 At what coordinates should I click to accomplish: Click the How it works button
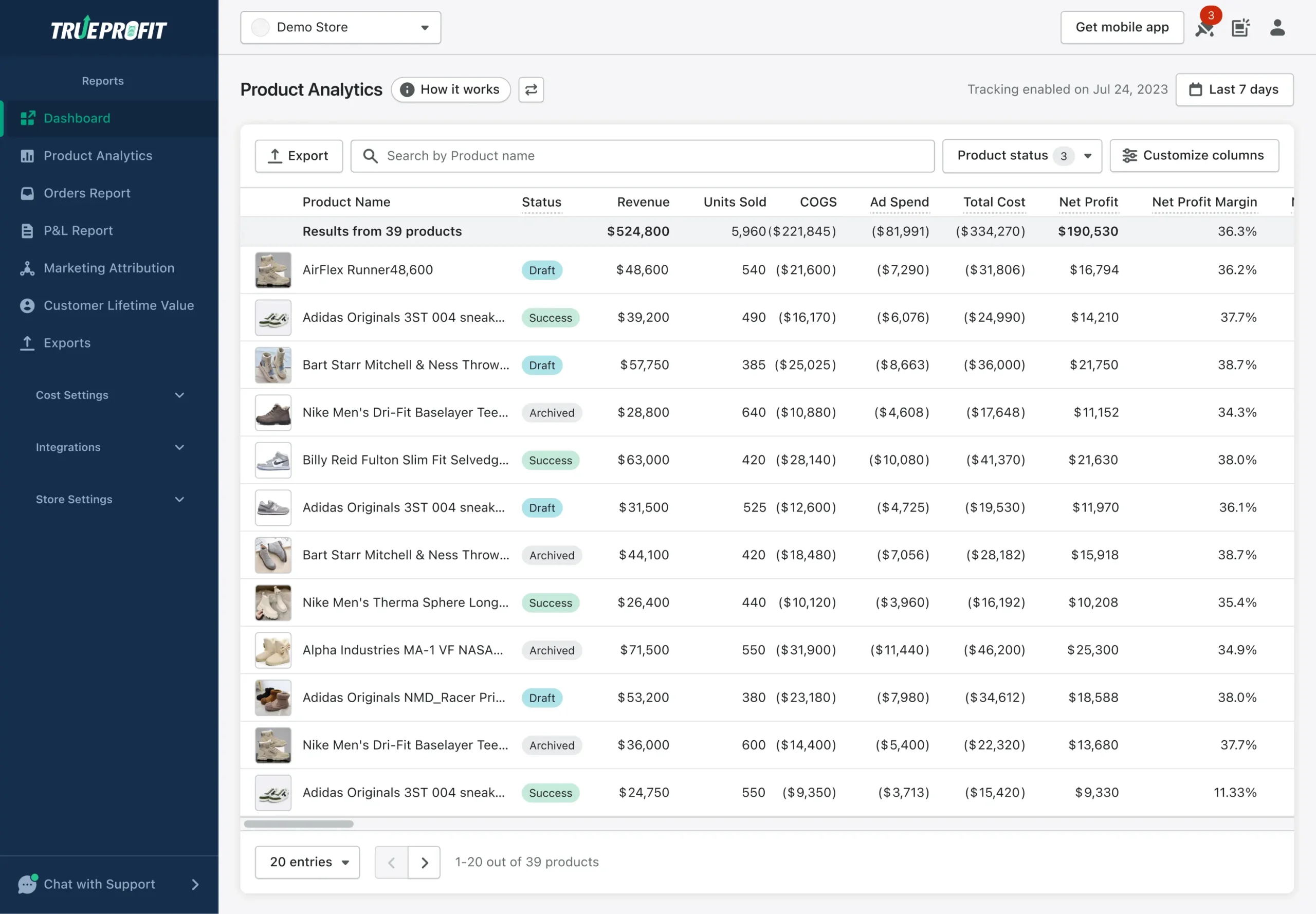(451, 90)
